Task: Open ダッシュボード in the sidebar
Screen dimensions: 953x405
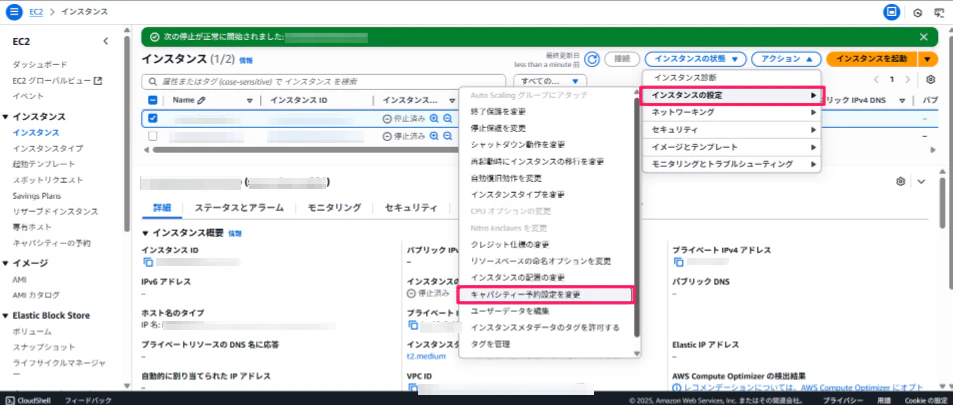Action: (x=40, y=64)
